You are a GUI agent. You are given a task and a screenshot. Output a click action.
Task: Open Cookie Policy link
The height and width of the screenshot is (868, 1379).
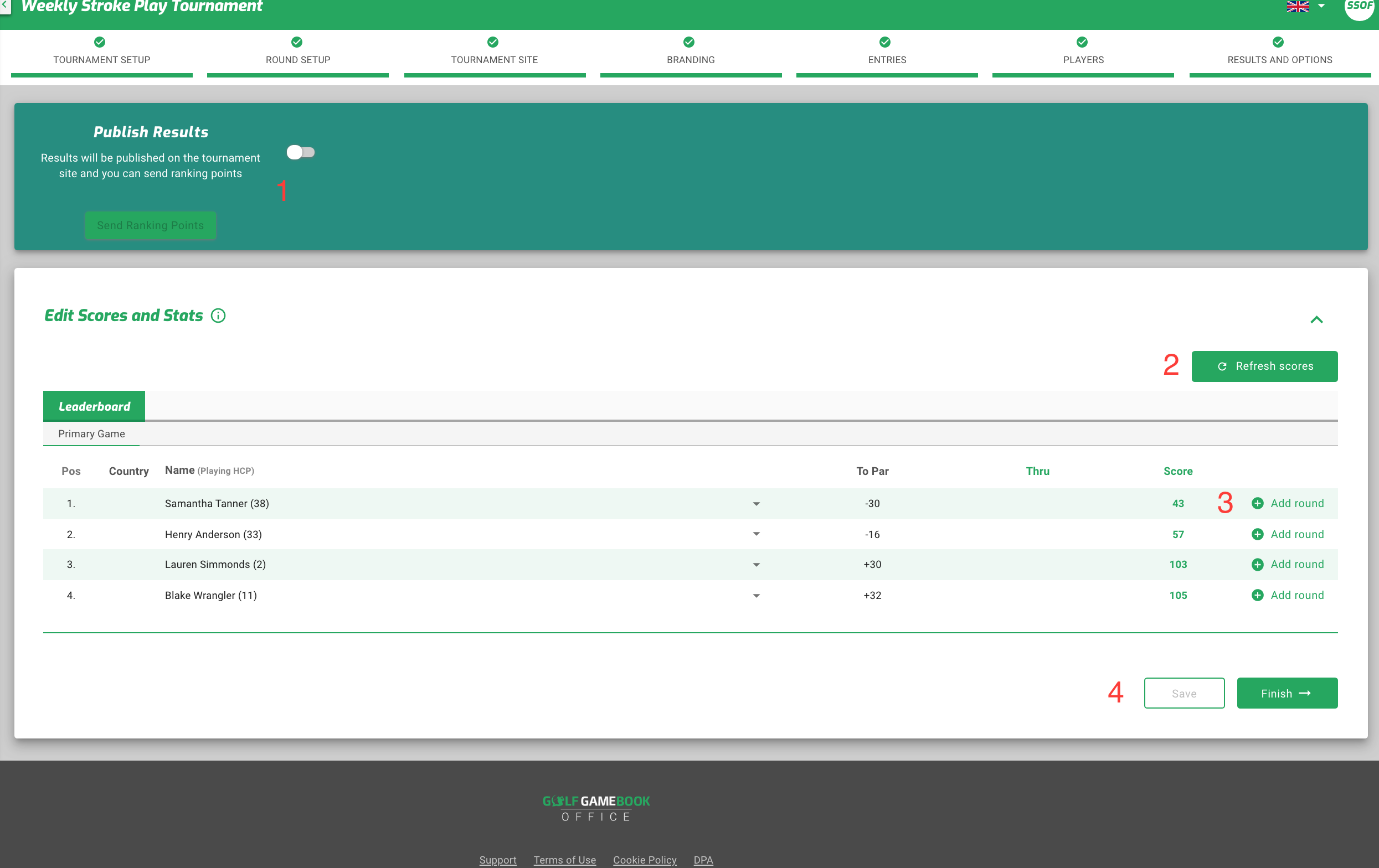click(645, 860)
